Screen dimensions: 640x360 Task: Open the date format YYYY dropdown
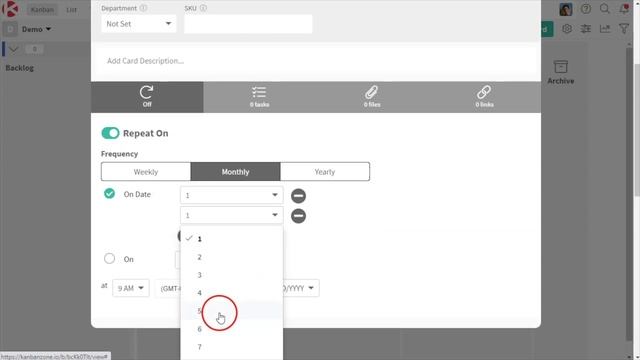[300, 288]
